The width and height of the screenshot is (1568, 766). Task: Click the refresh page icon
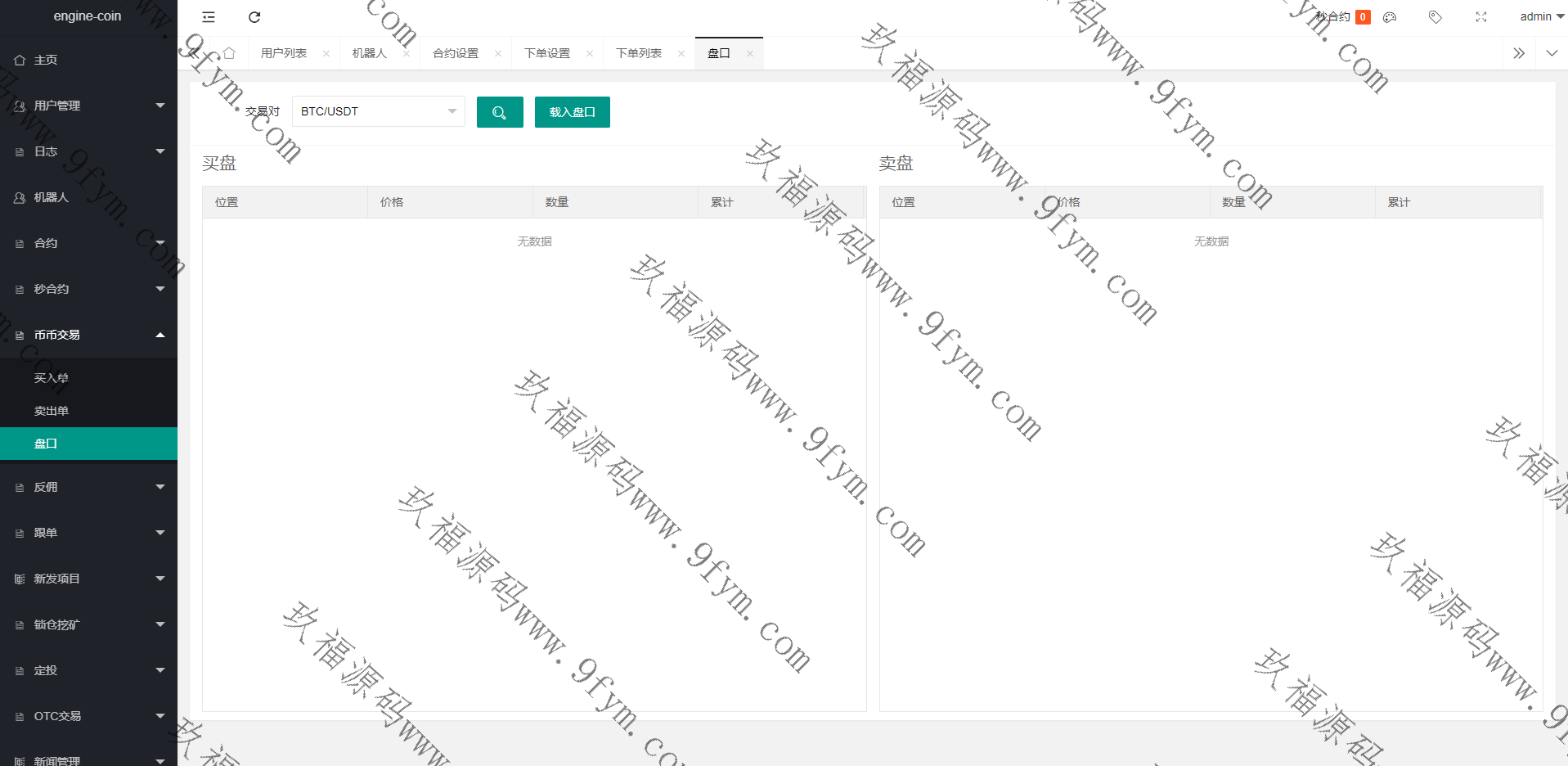[254, 17]
